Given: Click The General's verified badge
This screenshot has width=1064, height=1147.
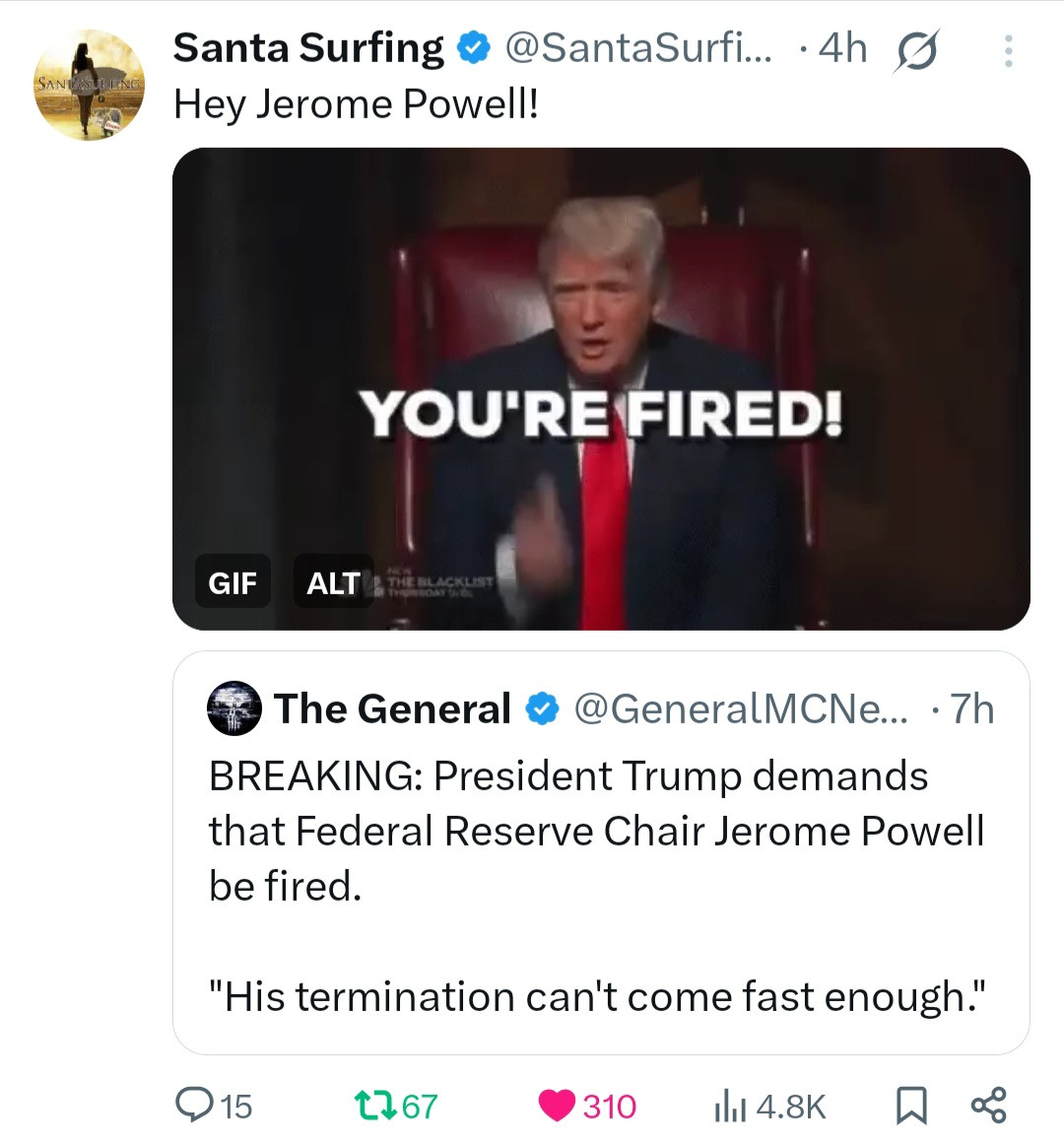Looking at the screenshot, I should coord(542,708).
